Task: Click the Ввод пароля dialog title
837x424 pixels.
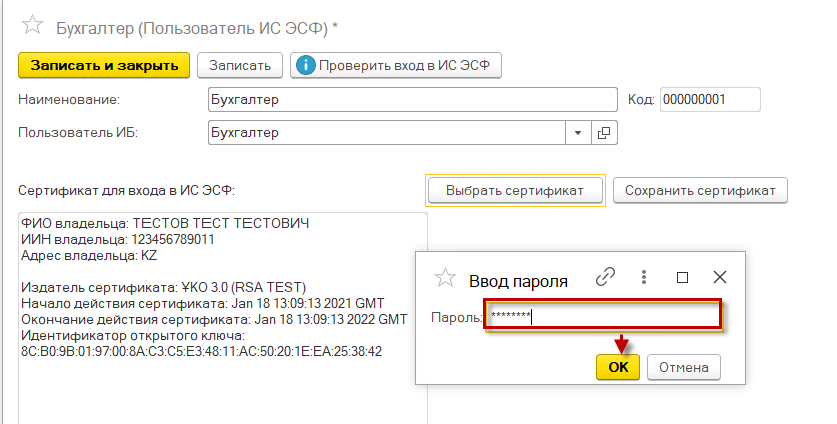Action: click(518, 281)
